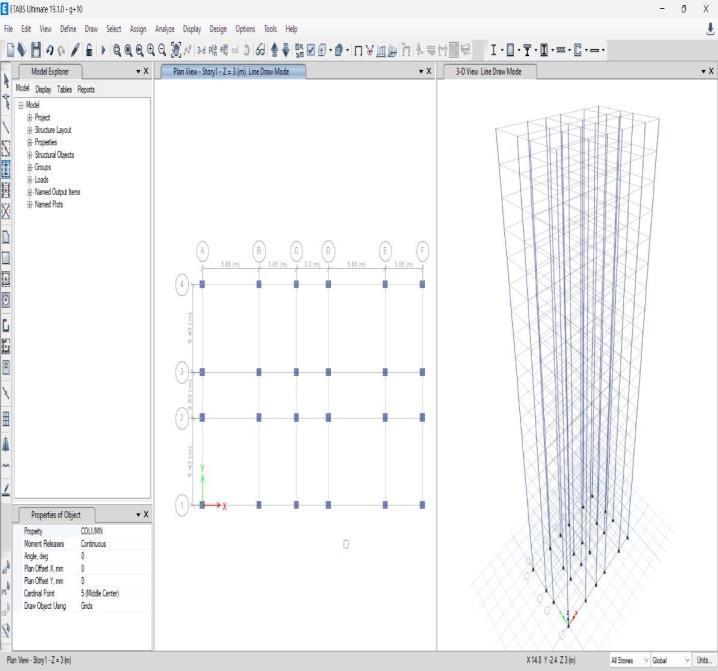Click the COLUMN Property value field

coord(114,531)
